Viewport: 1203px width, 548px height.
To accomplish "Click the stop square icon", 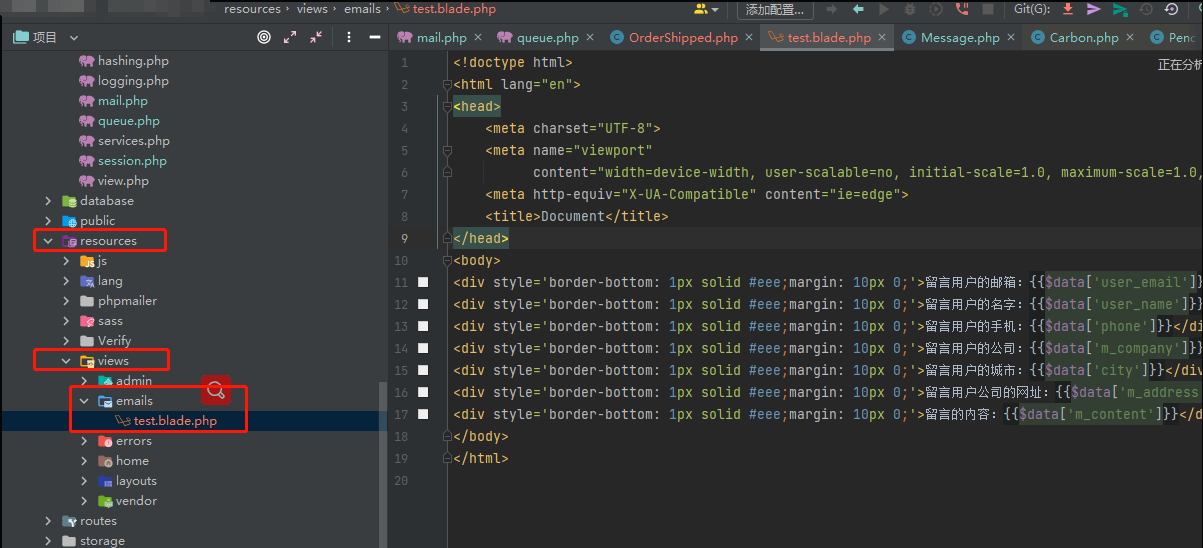I will 988,9.
